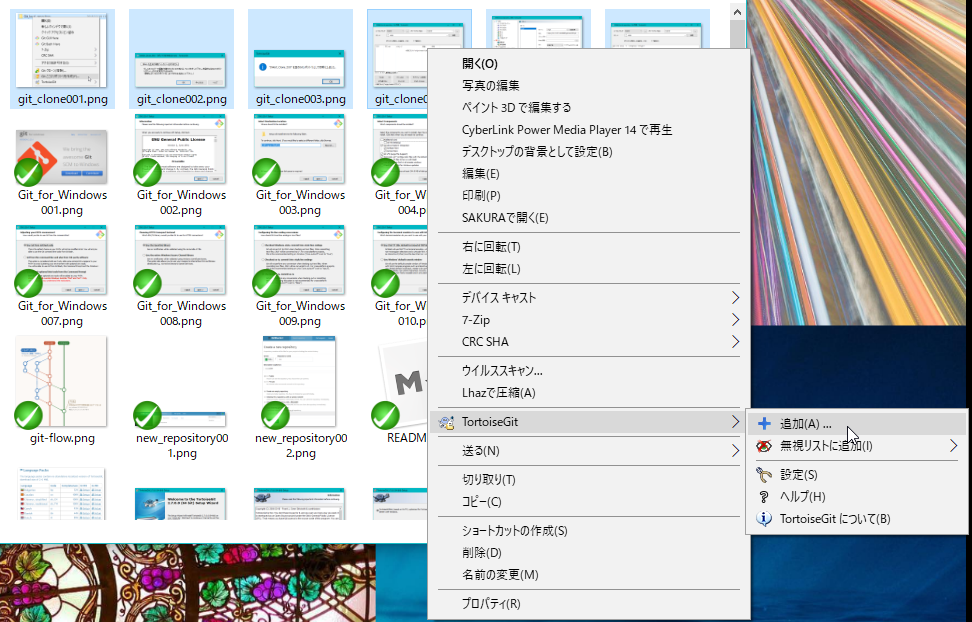The image size is (972, 622).
Task: Click the info icon beside TortoiseGit について(B)
Action: (x=765, y=519)
